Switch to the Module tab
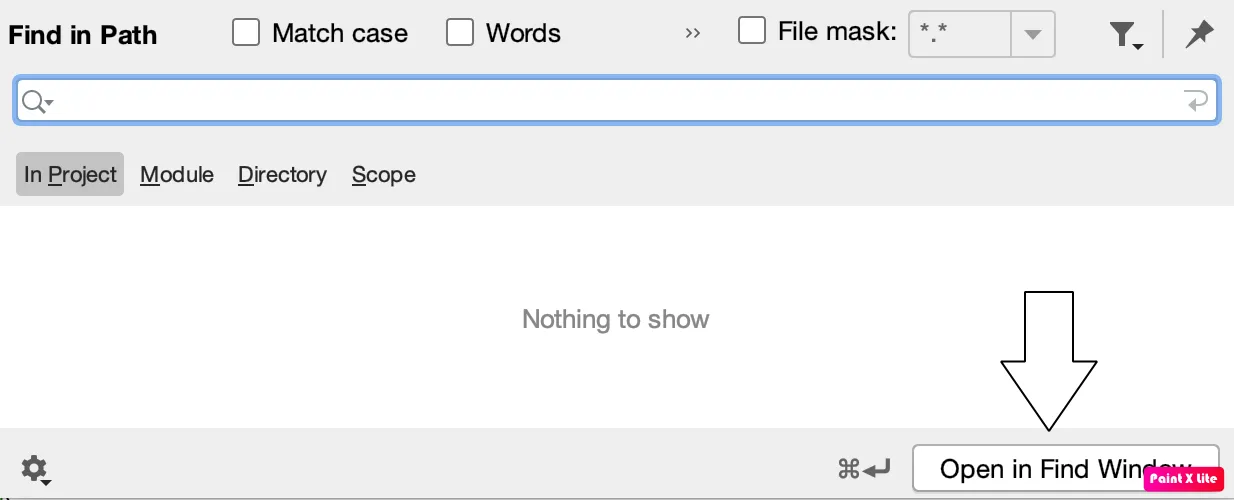 tap(177, 174)
